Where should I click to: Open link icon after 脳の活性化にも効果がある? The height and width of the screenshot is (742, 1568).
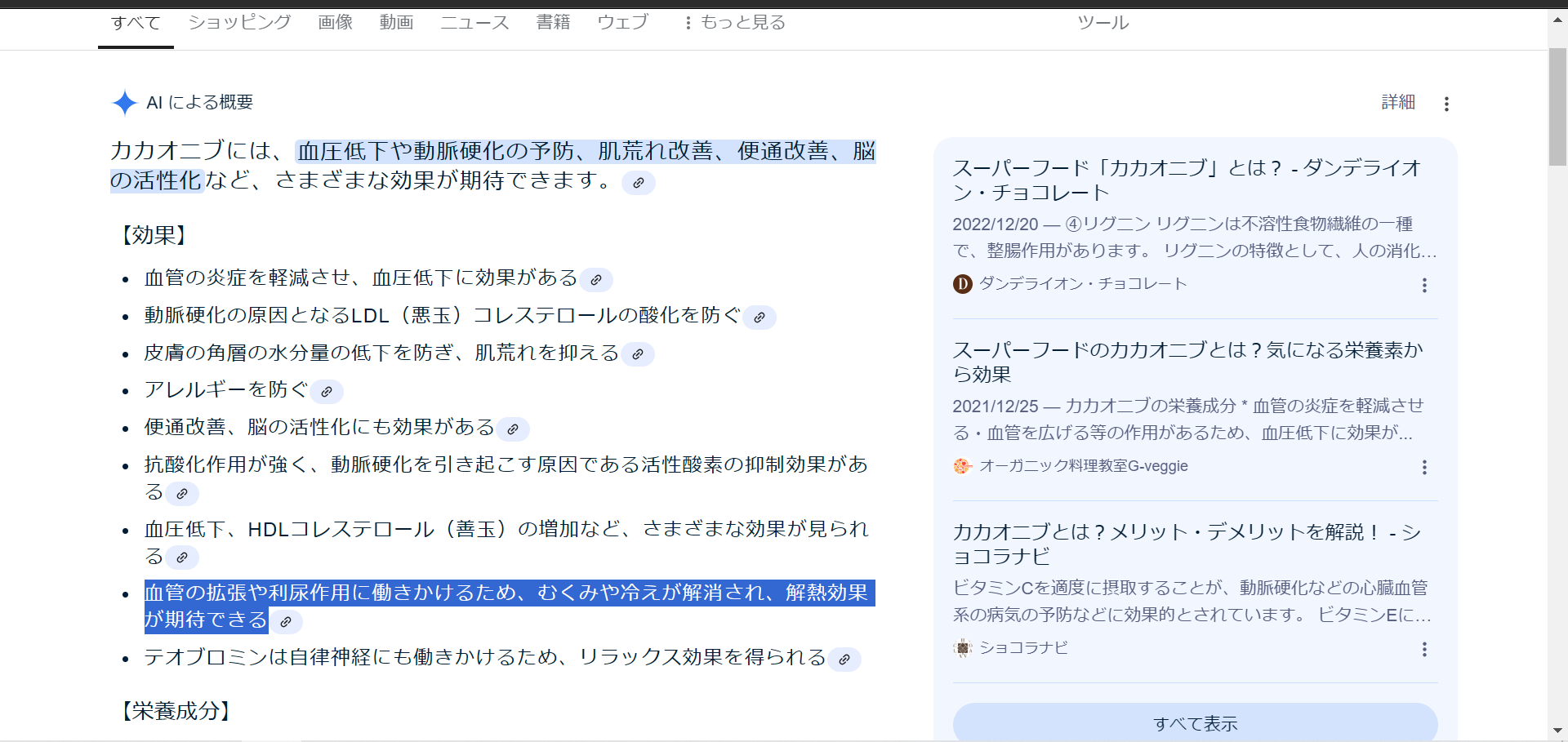tap(513, 429)
